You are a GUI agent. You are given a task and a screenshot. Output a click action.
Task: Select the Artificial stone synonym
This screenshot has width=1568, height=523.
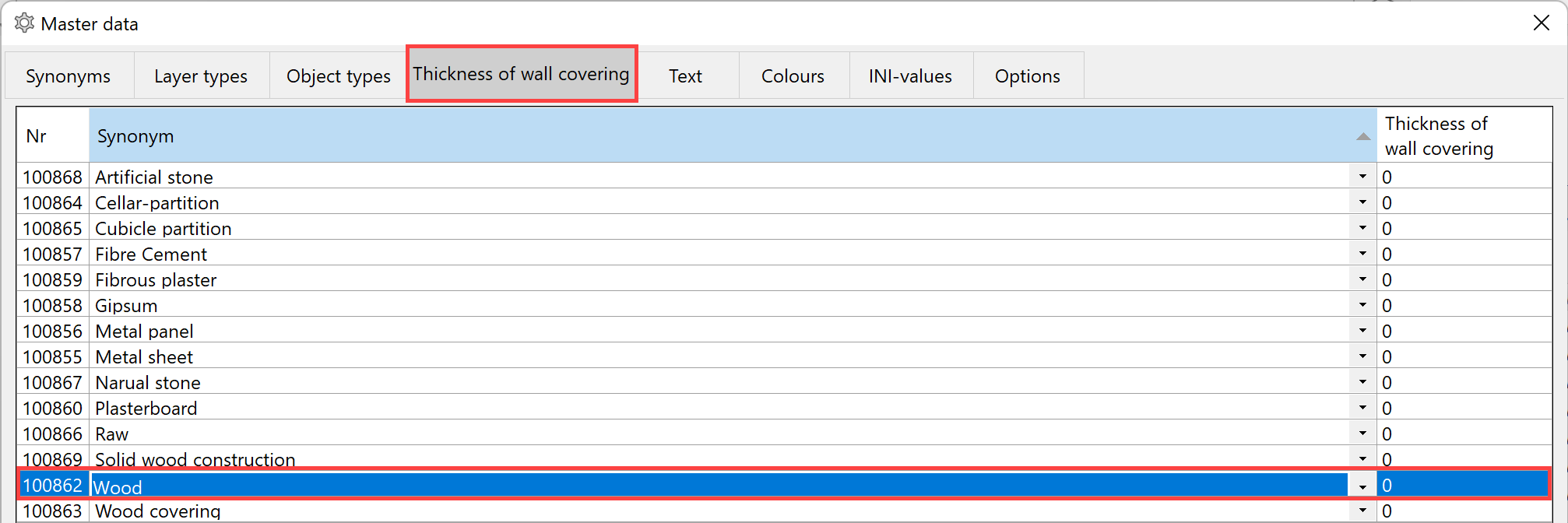click(x=720, y=177)
